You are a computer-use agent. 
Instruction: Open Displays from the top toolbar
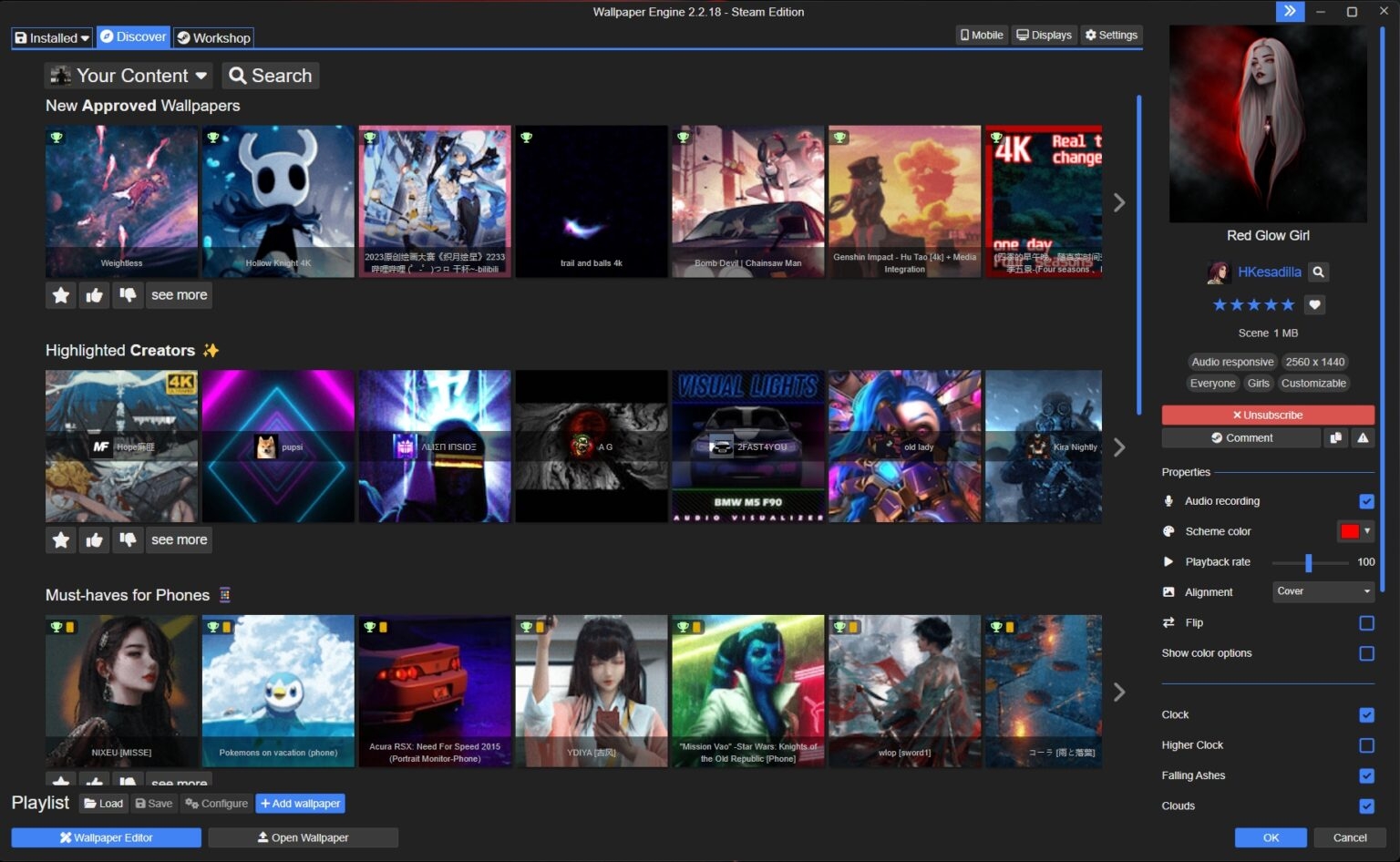1043,35
